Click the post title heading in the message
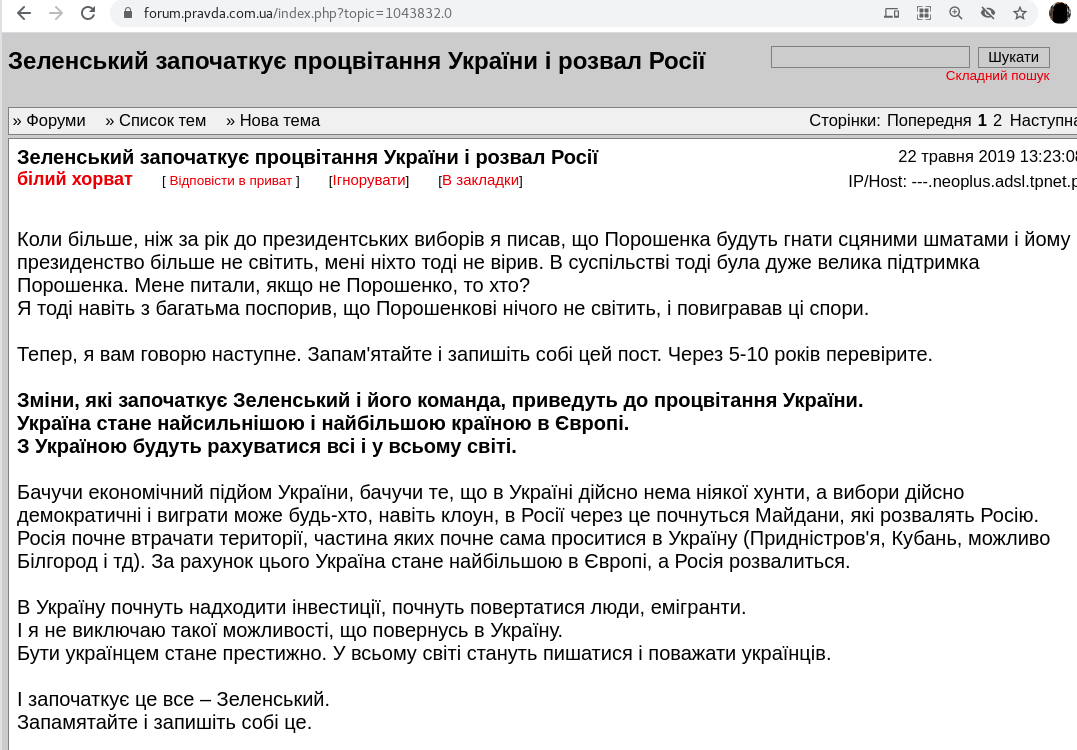The image size is (1077, 750). (307, 157)
